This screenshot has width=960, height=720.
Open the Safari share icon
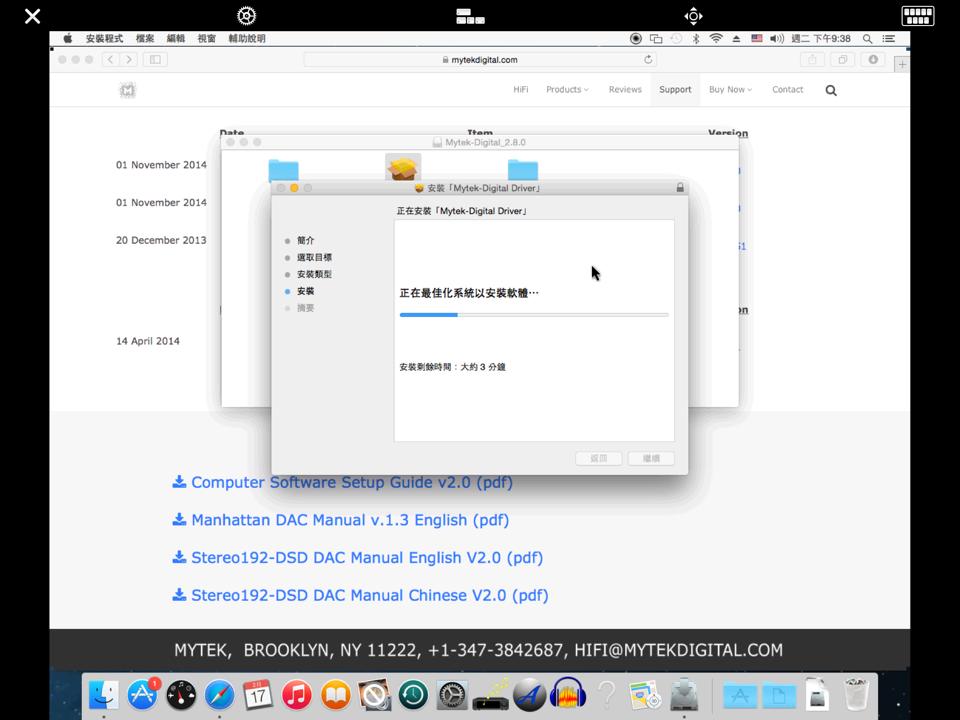point(812,59)
